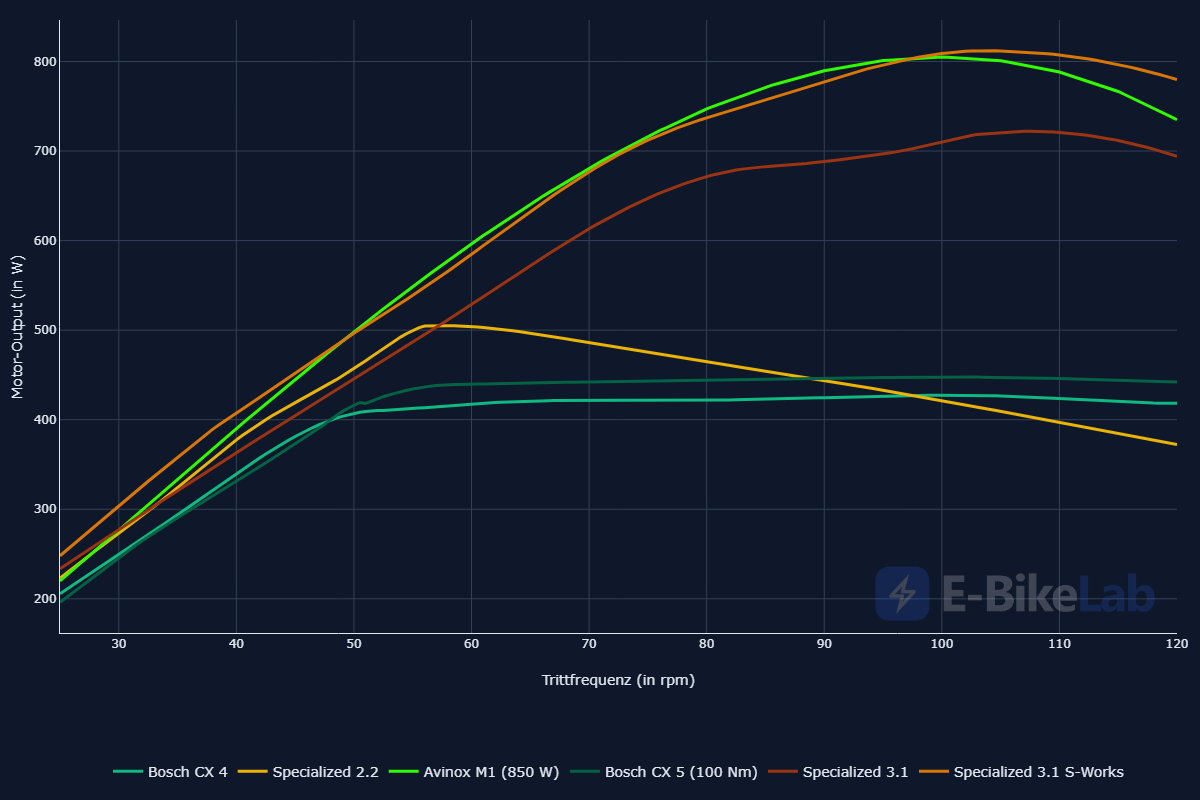The width and height of the screenshot is (1200, 800).
Task: Click the dark red Specialized 3.1 legend marker
Action: click(783, 772)
